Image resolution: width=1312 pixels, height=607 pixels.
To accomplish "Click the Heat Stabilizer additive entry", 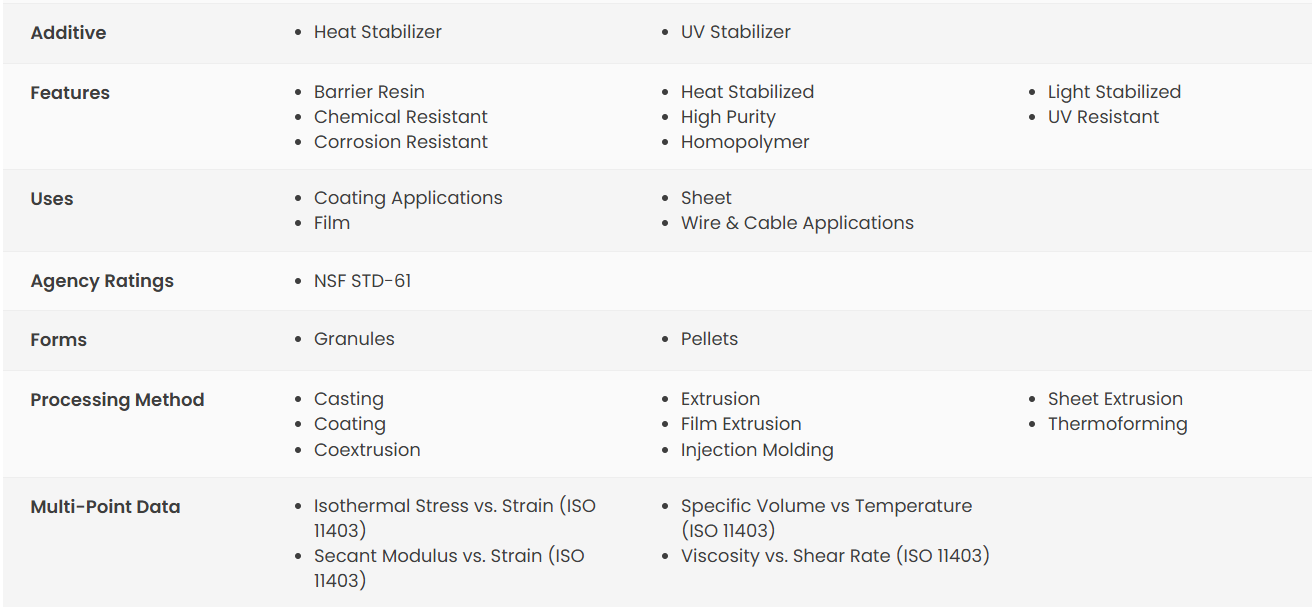I will click(x=377, y=32).
